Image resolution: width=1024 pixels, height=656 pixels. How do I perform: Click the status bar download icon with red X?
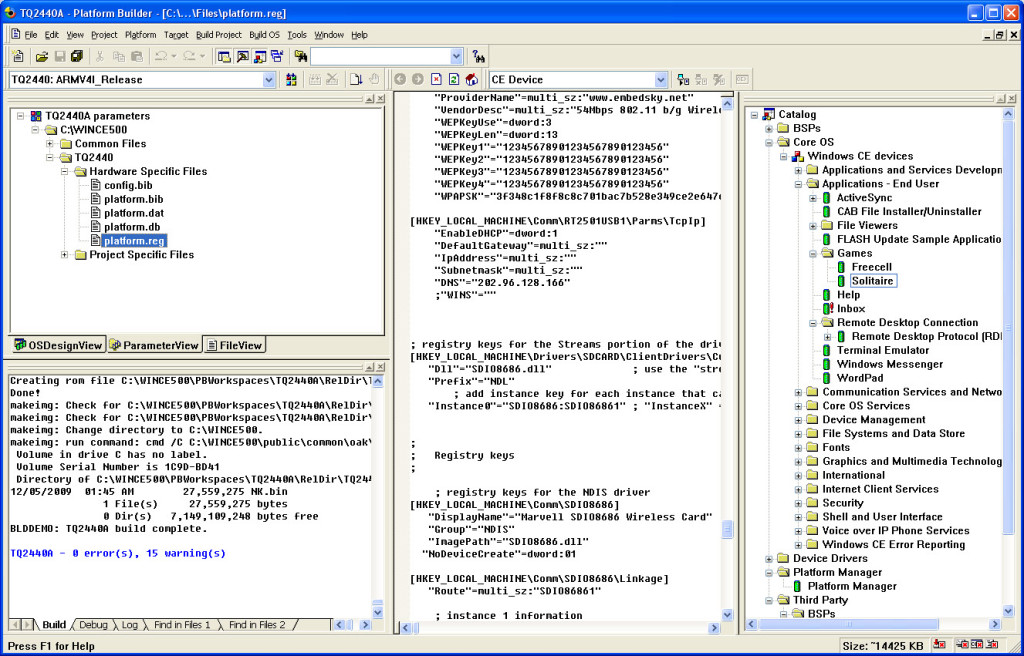tap(940, 645)
